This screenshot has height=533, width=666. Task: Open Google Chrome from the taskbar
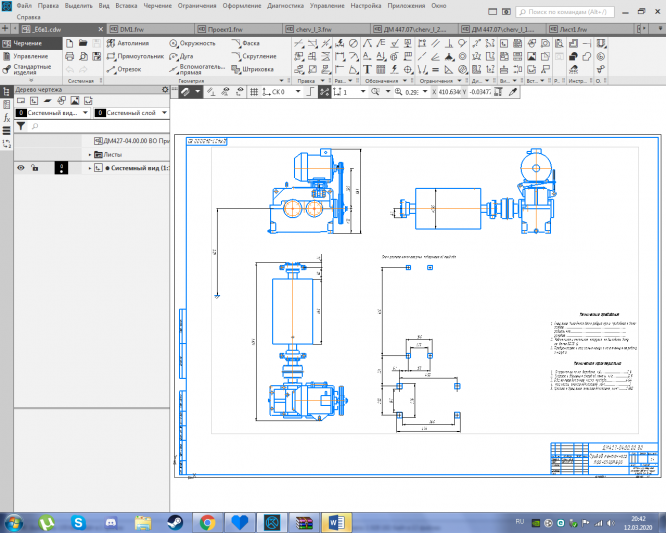coord(207,522)
